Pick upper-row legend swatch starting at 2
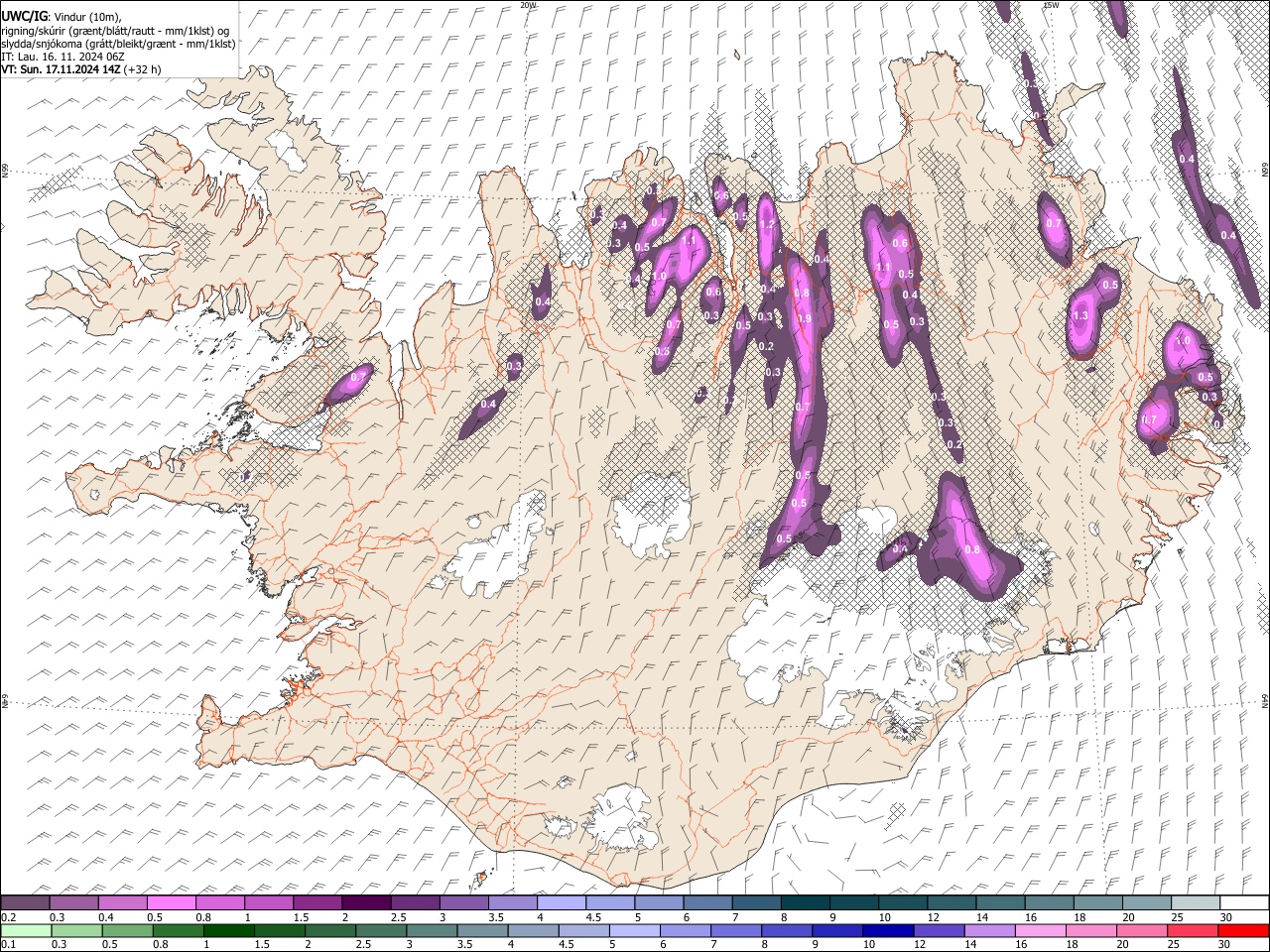This screenshot has height=952, width=1270. (x=365, y=903)
